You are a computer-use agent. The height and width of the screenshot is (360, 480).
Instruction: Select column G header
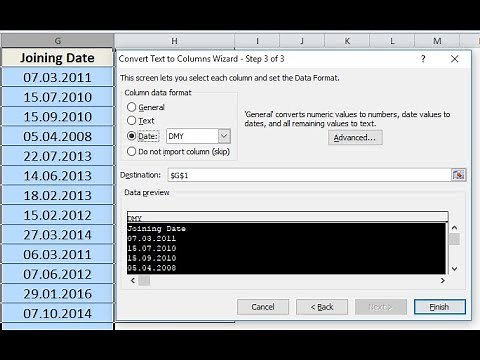(x=57, y=41)
